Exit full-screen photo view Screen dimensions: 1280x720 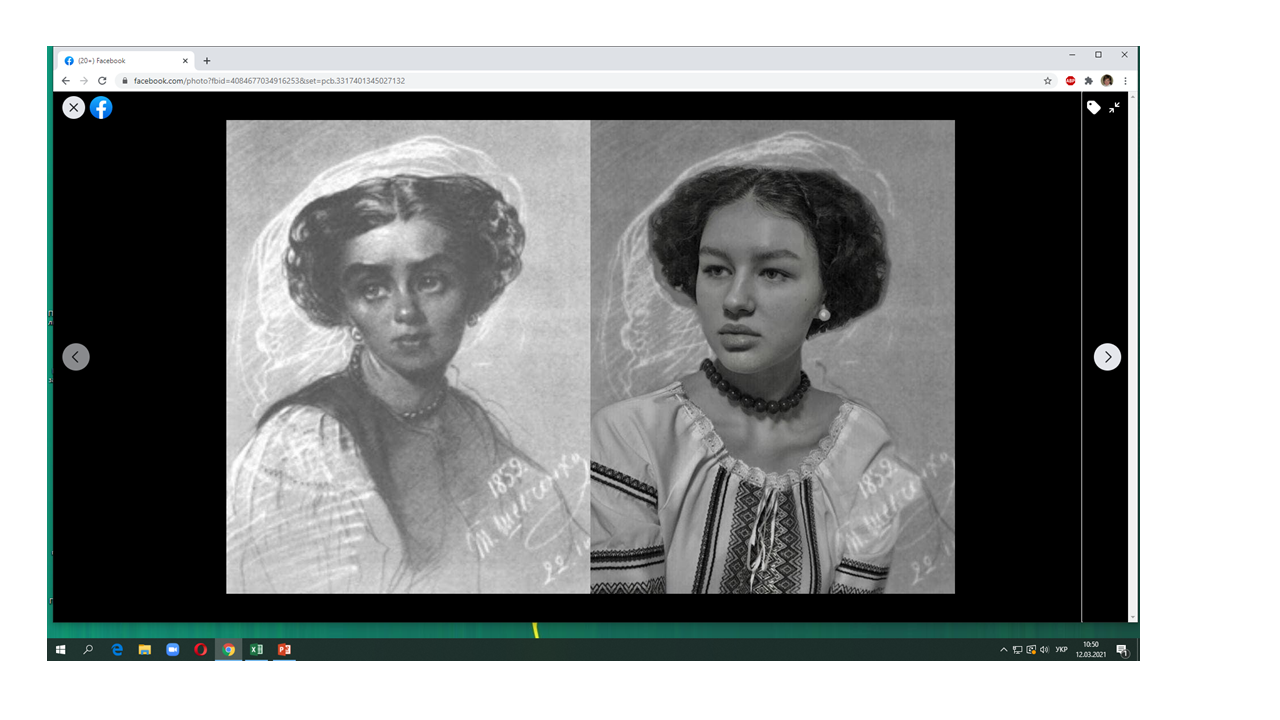[x=1114, y=107]
